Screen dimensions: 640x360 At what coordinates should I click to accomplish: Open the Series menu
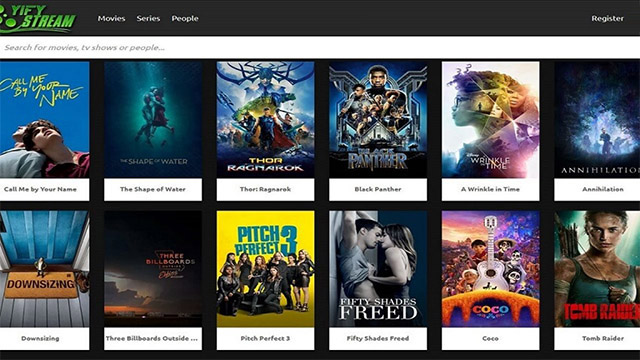click(148, 18)
